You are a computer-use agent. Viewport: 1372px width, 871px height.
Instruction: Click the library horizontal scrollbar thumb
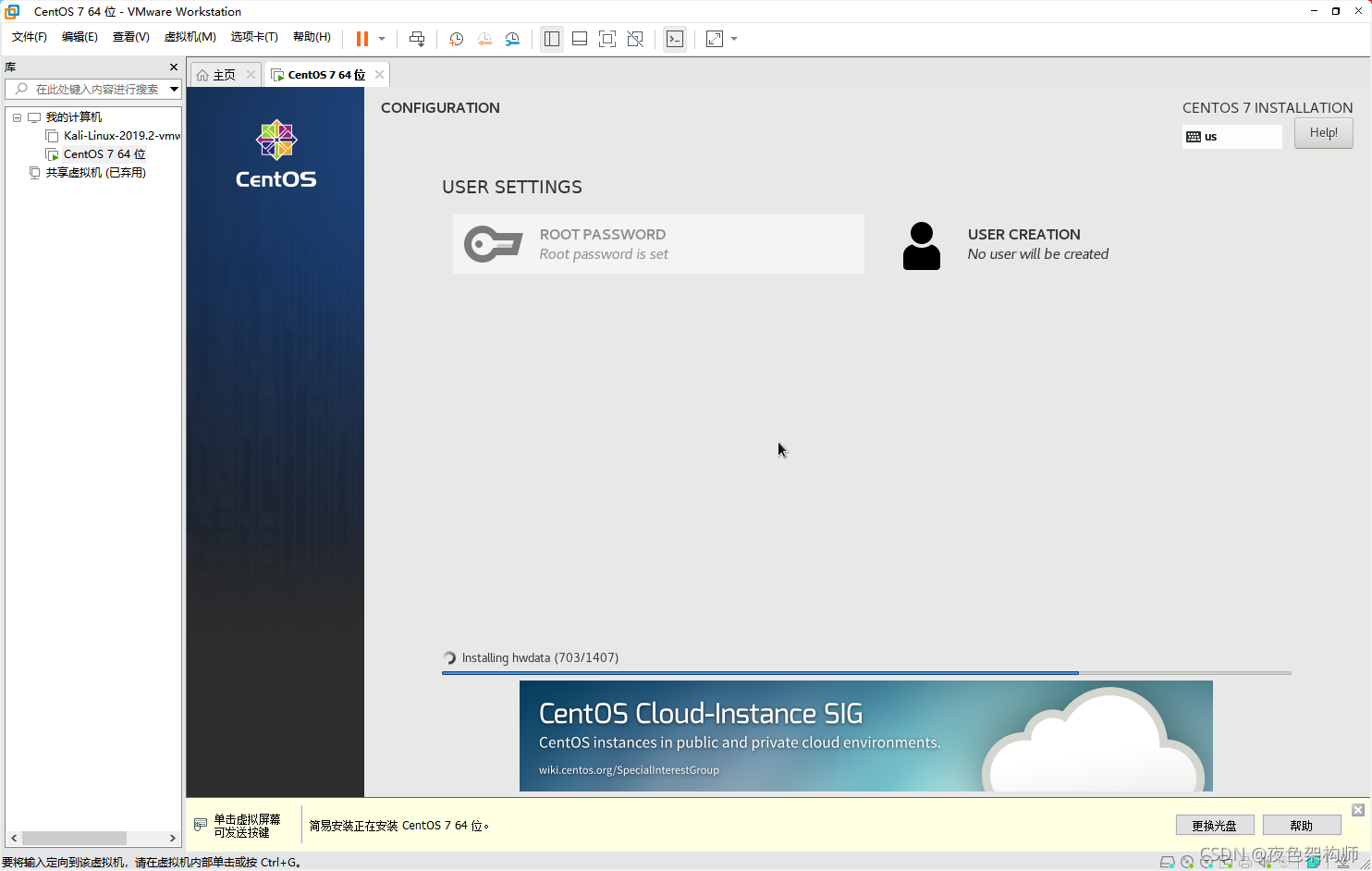pos(74,838)
